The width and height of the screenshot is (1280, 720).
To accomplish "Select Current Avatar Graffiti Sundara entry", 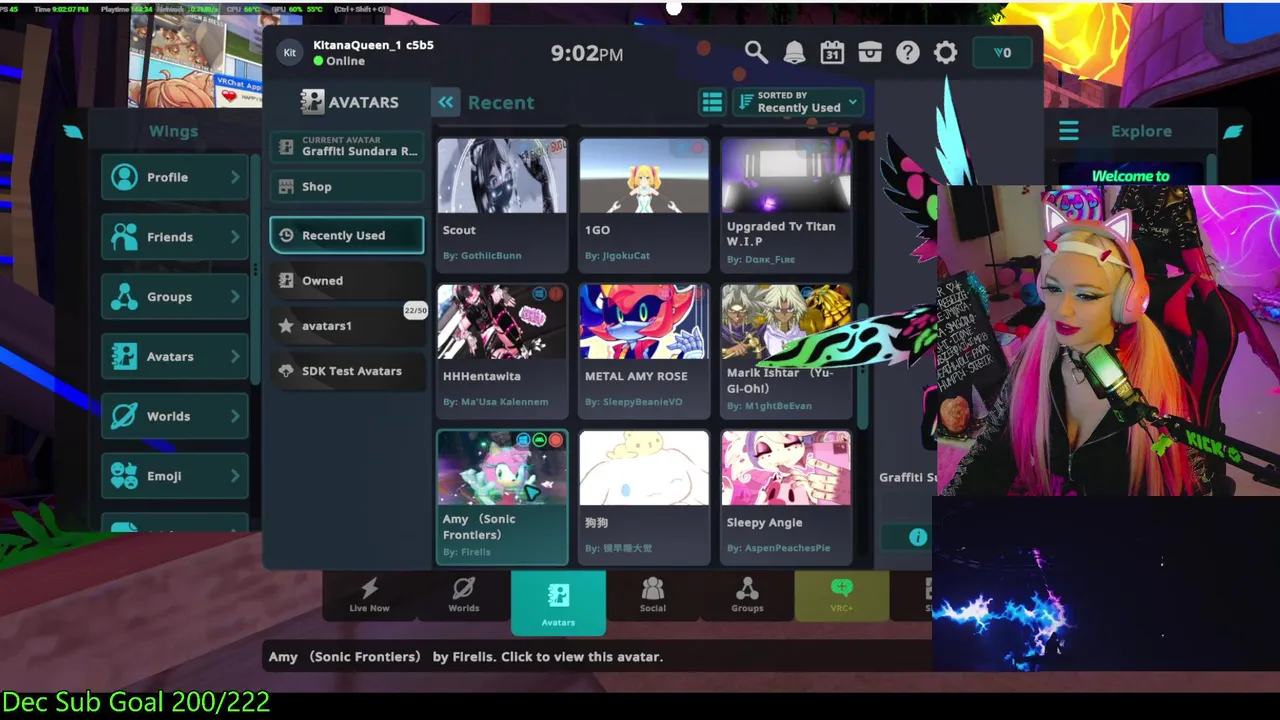I will click(x=347, y=146).
